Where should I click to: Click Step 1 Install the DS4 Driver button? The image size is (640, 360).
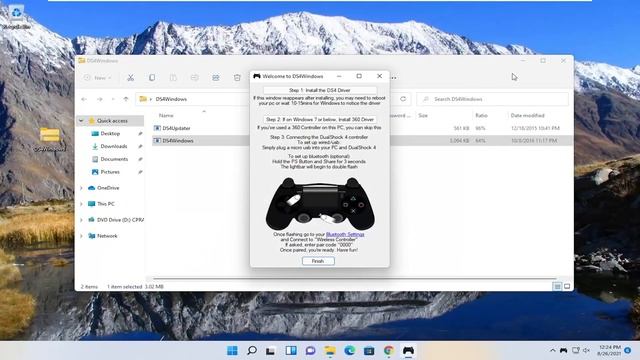(320, 90)
